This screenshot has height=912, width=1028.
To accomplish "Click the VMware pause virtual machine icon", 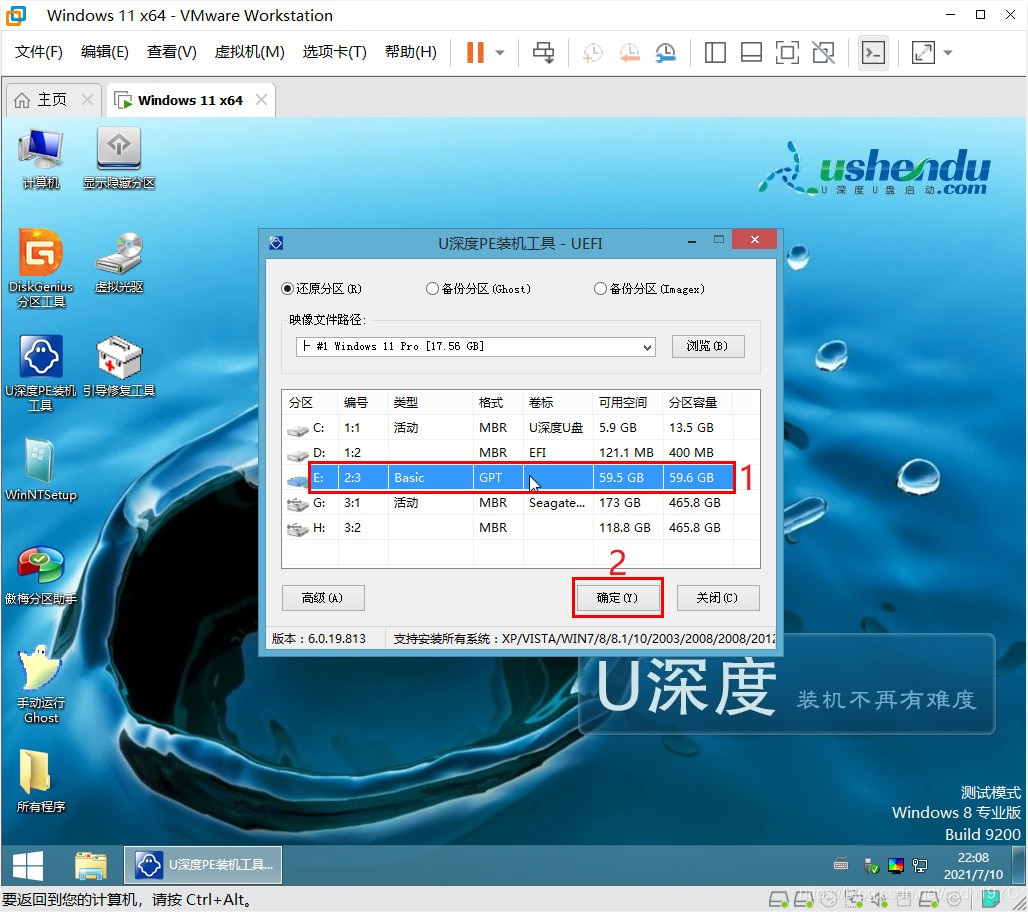I will (x=475, y=52).
